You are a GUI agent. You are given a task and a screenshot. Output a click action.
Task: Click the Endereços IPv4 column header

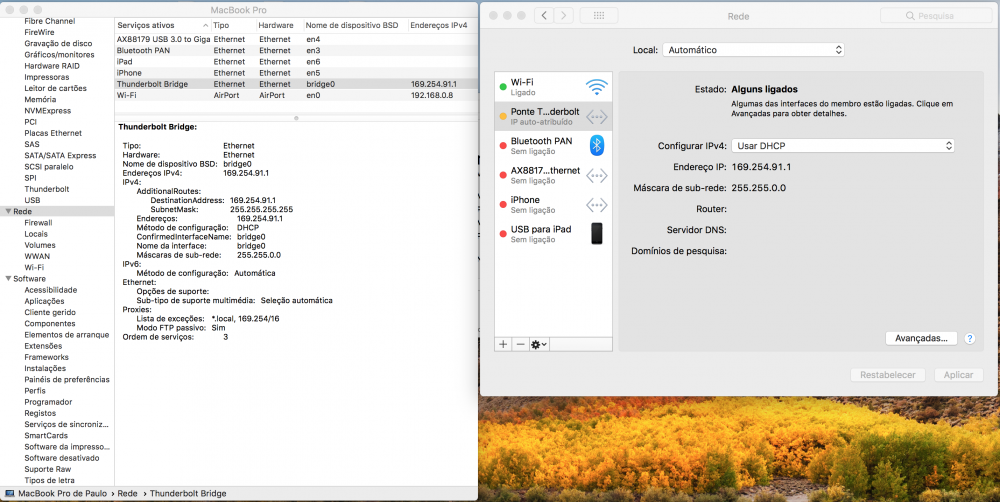pos(443,26)
